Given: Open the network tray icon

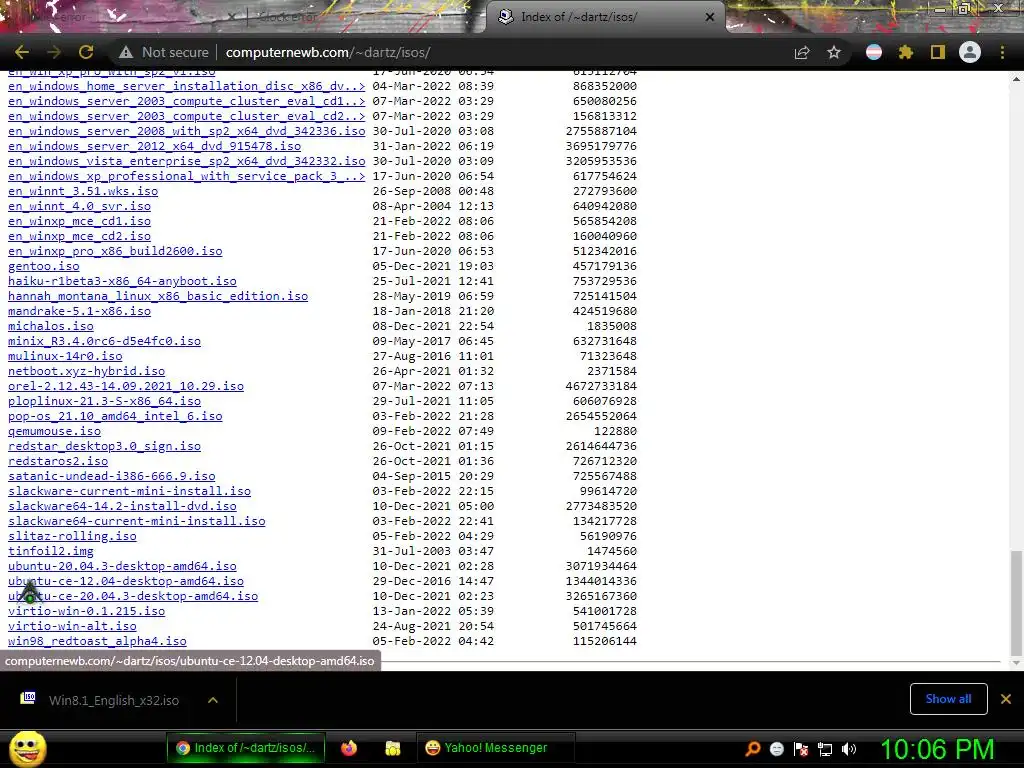Looking at the screenshot, I should (x=825, y=749).
